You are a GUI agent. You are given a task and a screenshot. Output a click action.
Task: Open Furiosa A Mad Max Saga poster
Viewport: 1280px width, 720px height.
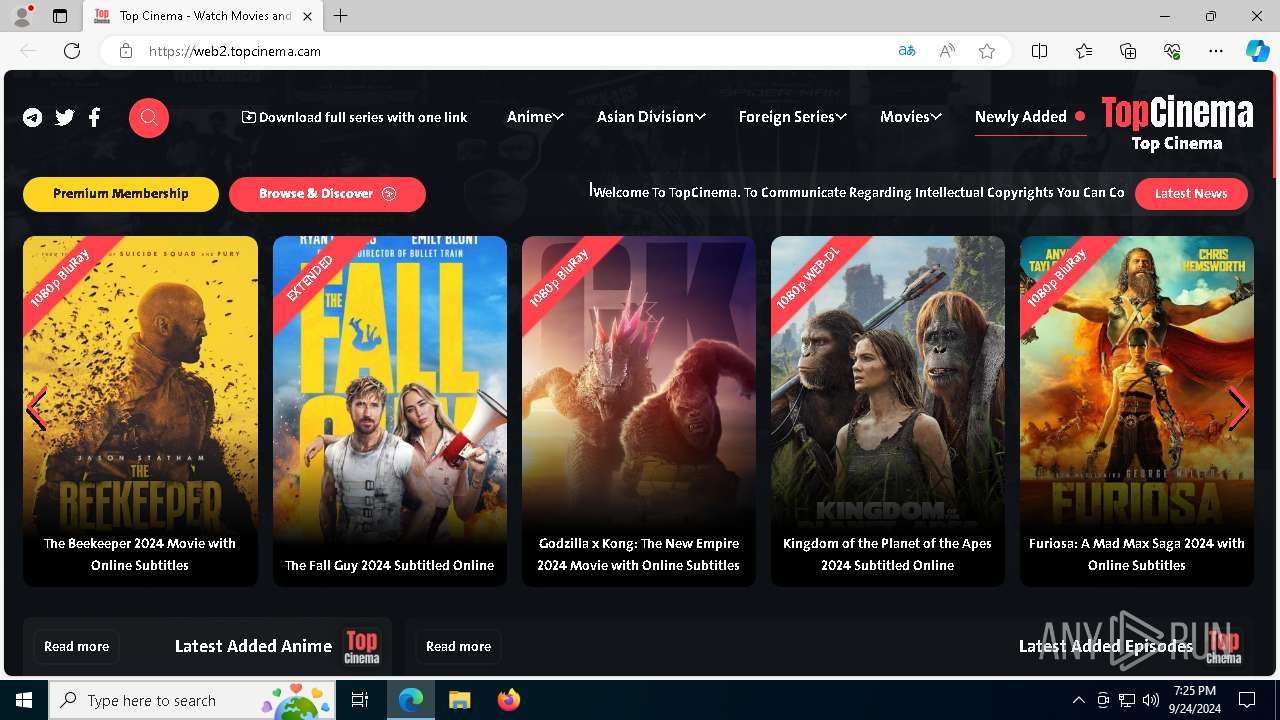coord(1137,411)
